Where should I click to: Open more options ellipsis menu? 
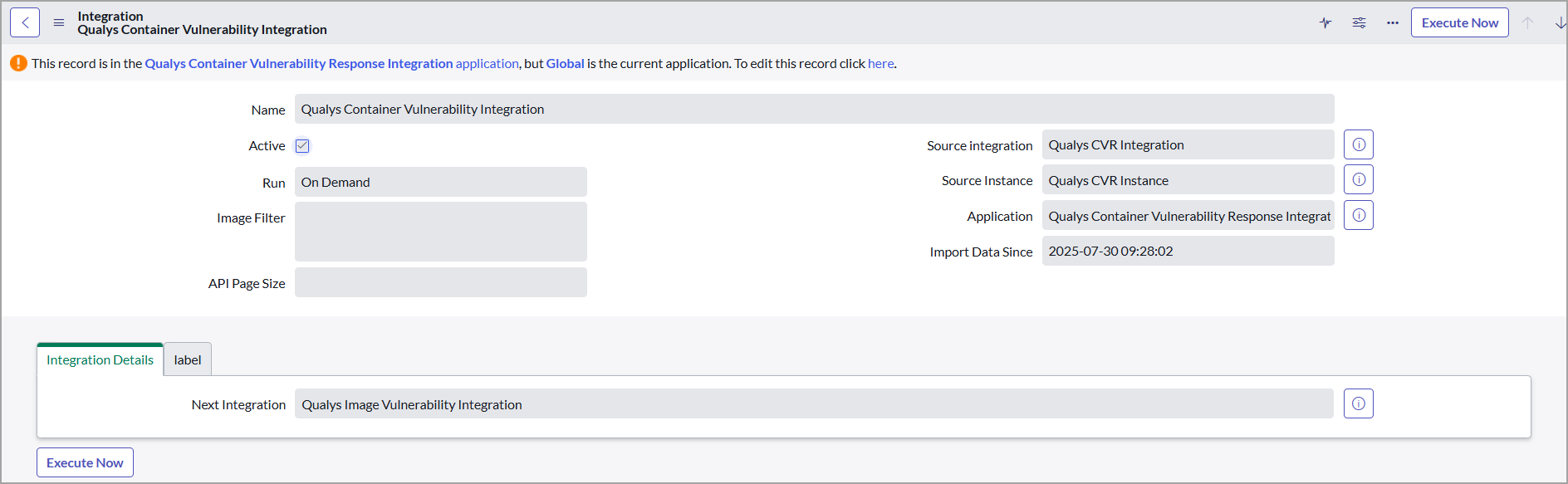[1393, 22]
